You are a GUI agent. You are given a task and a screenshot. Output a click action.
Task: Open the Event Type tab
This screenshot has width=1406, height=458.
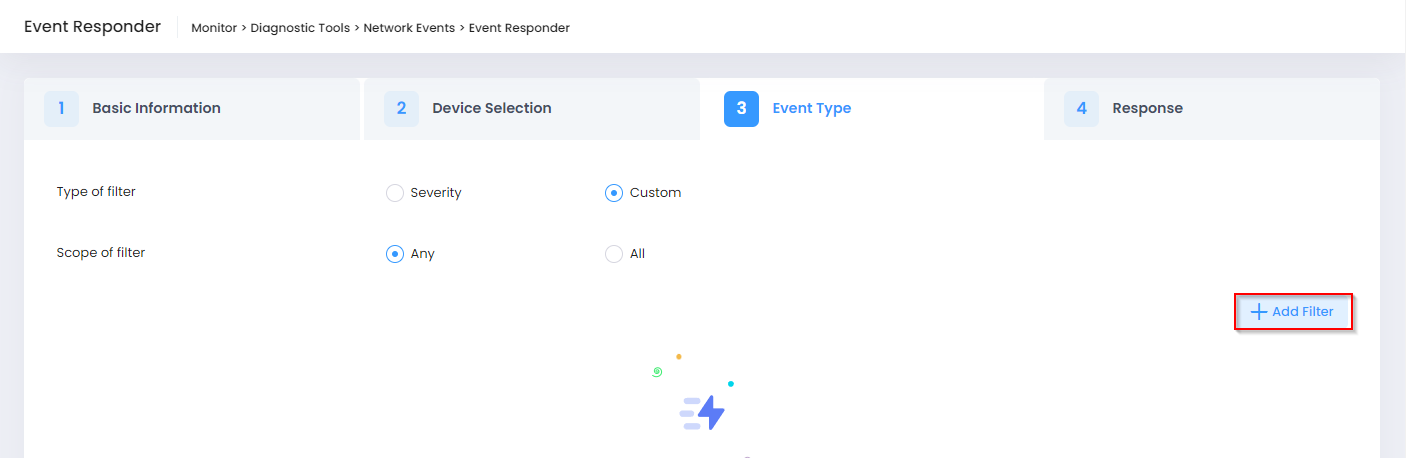click(811, 108)
